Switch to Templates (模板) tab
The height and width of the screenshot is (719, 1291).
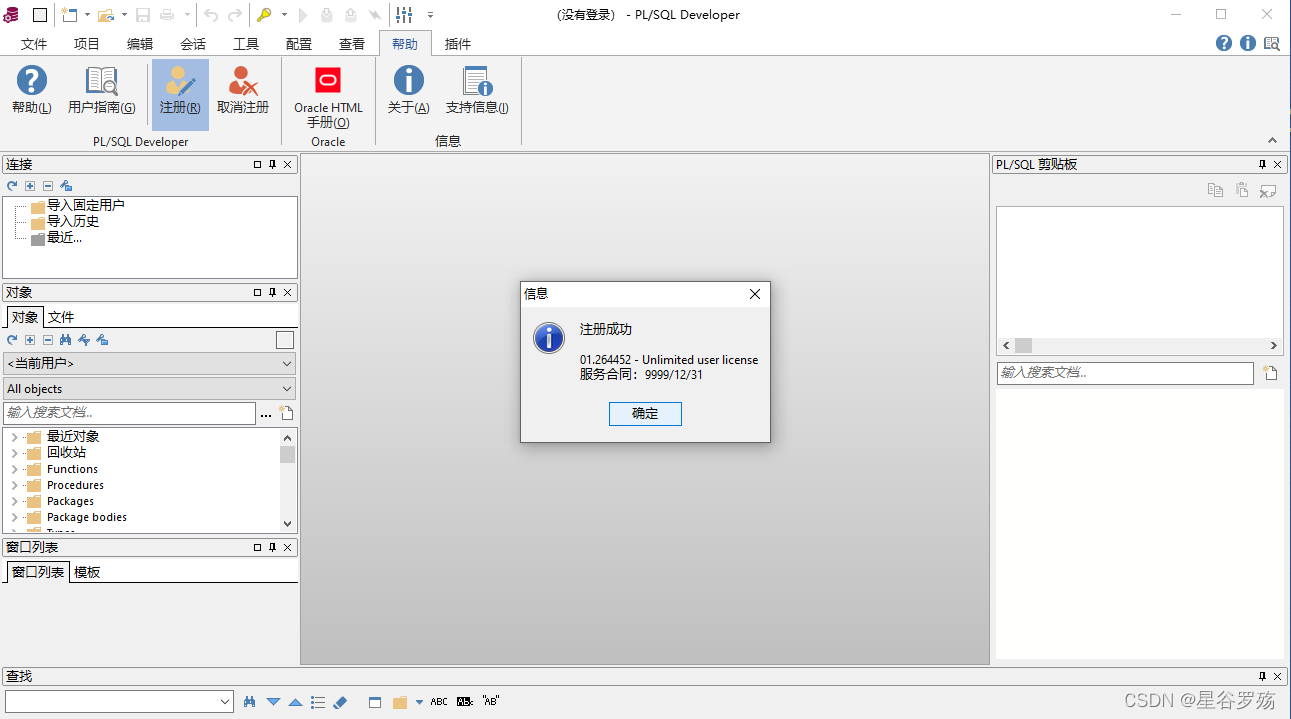point(87,572)
